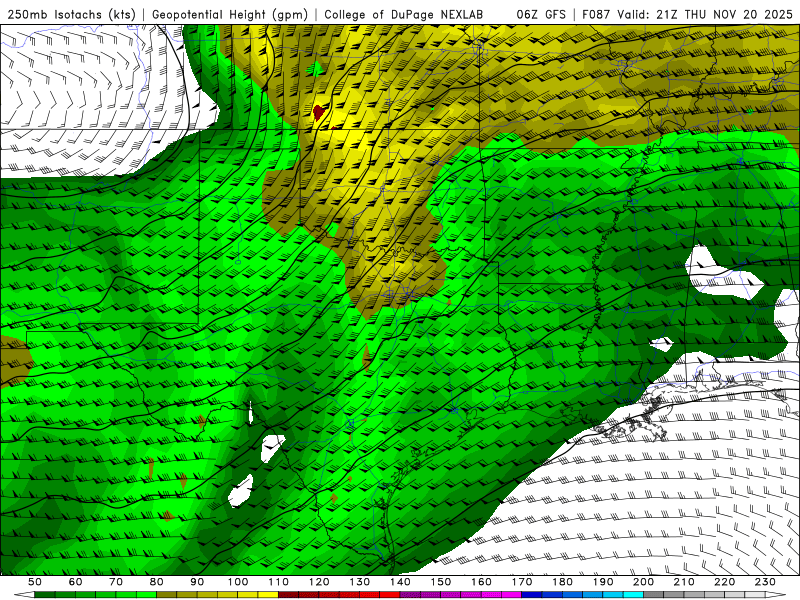Click the 230 label on the color scale

(x=765, y=582)
